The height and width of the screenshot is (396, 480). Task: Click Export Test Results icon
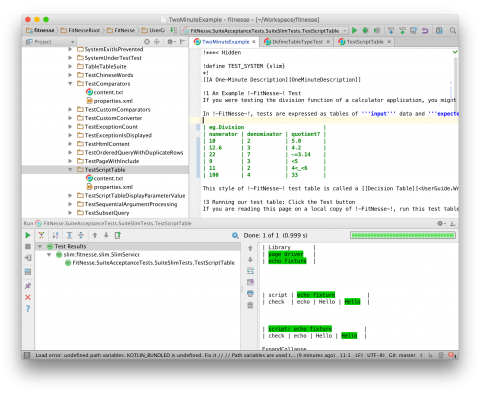point(118,235)
